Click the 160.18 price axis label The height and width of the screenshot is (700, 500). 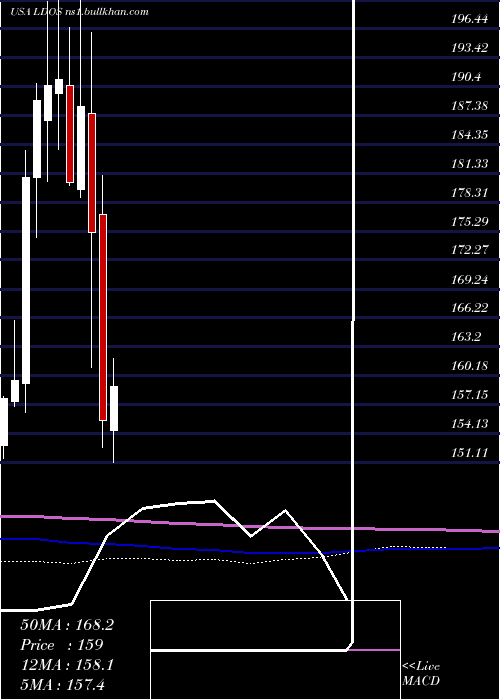coord(469,366)
